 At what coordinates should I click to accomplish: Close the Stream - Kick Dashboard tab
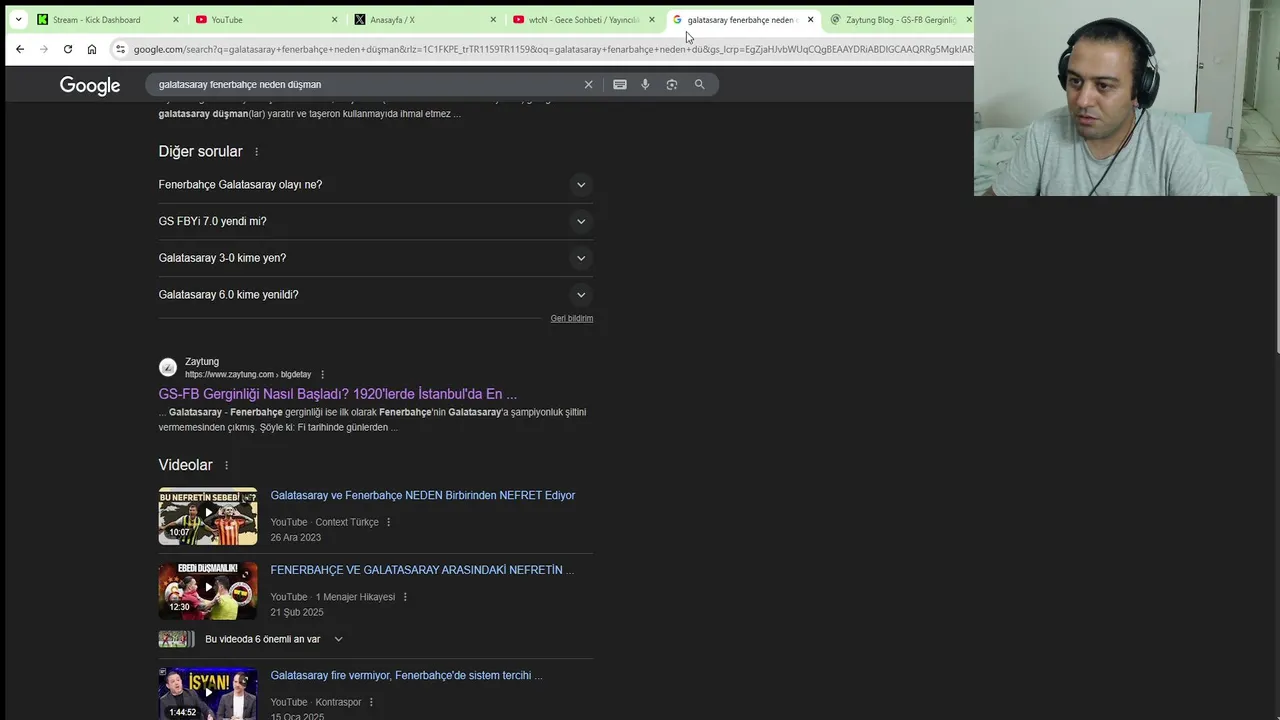click(176, 19)
